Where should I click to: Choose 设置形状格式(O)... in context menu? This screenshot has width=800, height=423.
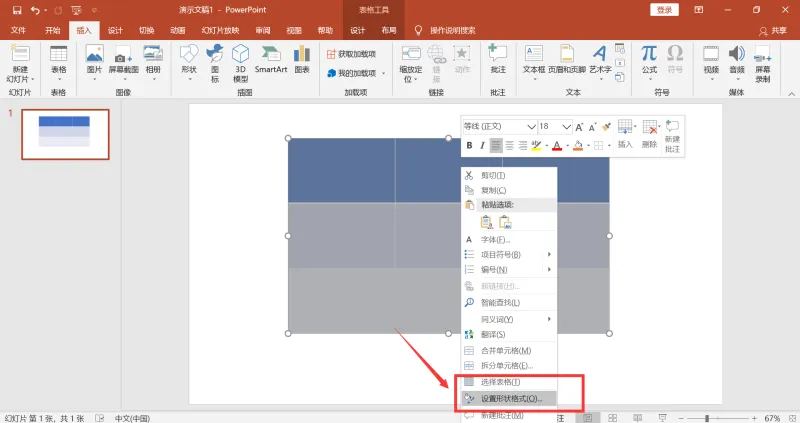pyautogui.click(x=509, y=399)
